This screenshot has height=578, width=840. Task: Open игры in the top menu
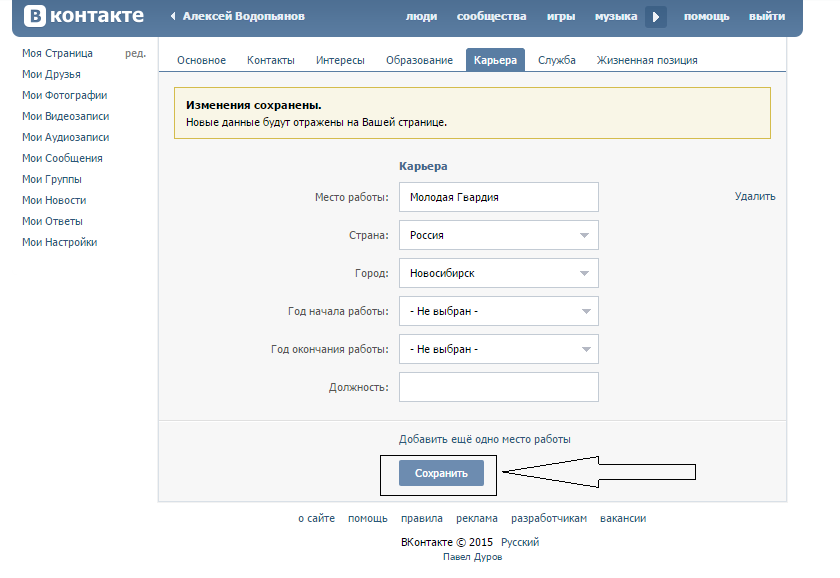tap(561, 17)
